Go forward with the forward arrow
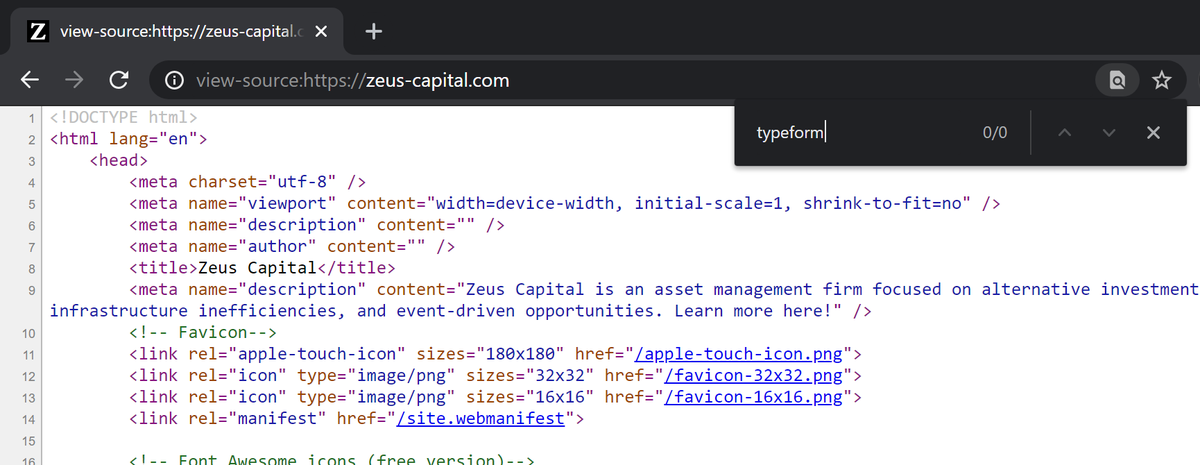Screen dimensions: 1200x465 [x=75, y=80]
